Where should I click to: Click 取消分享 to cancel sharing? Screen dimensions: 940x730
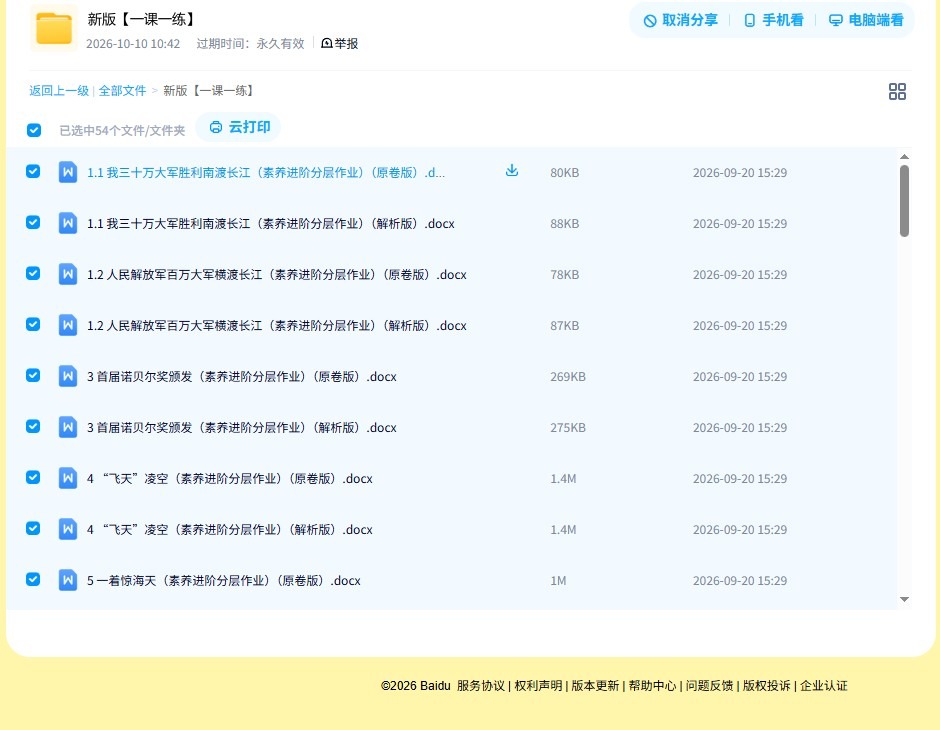680,20
